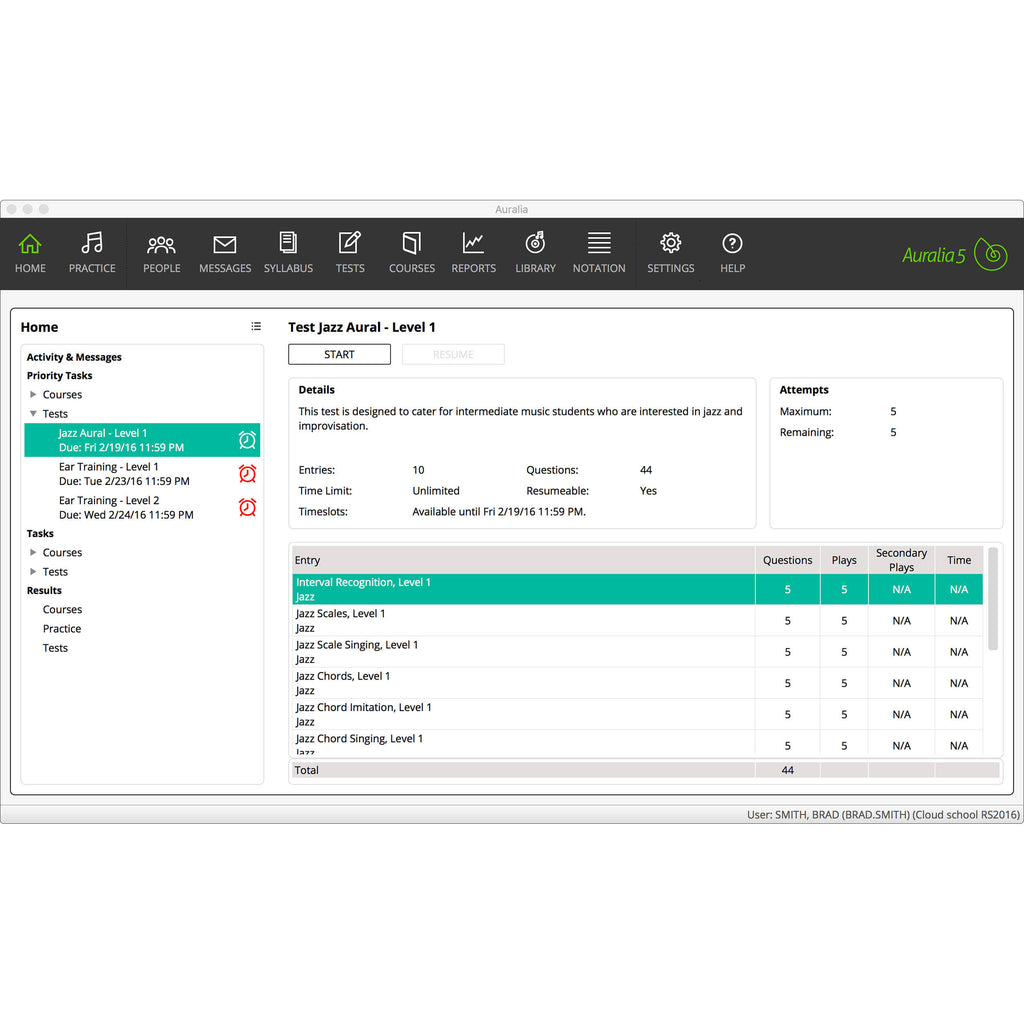Image resolution: width=1024 pixels, height=1024 pixels.
Task: Open Settings gear icon
Action: click(x=670, y=244)
